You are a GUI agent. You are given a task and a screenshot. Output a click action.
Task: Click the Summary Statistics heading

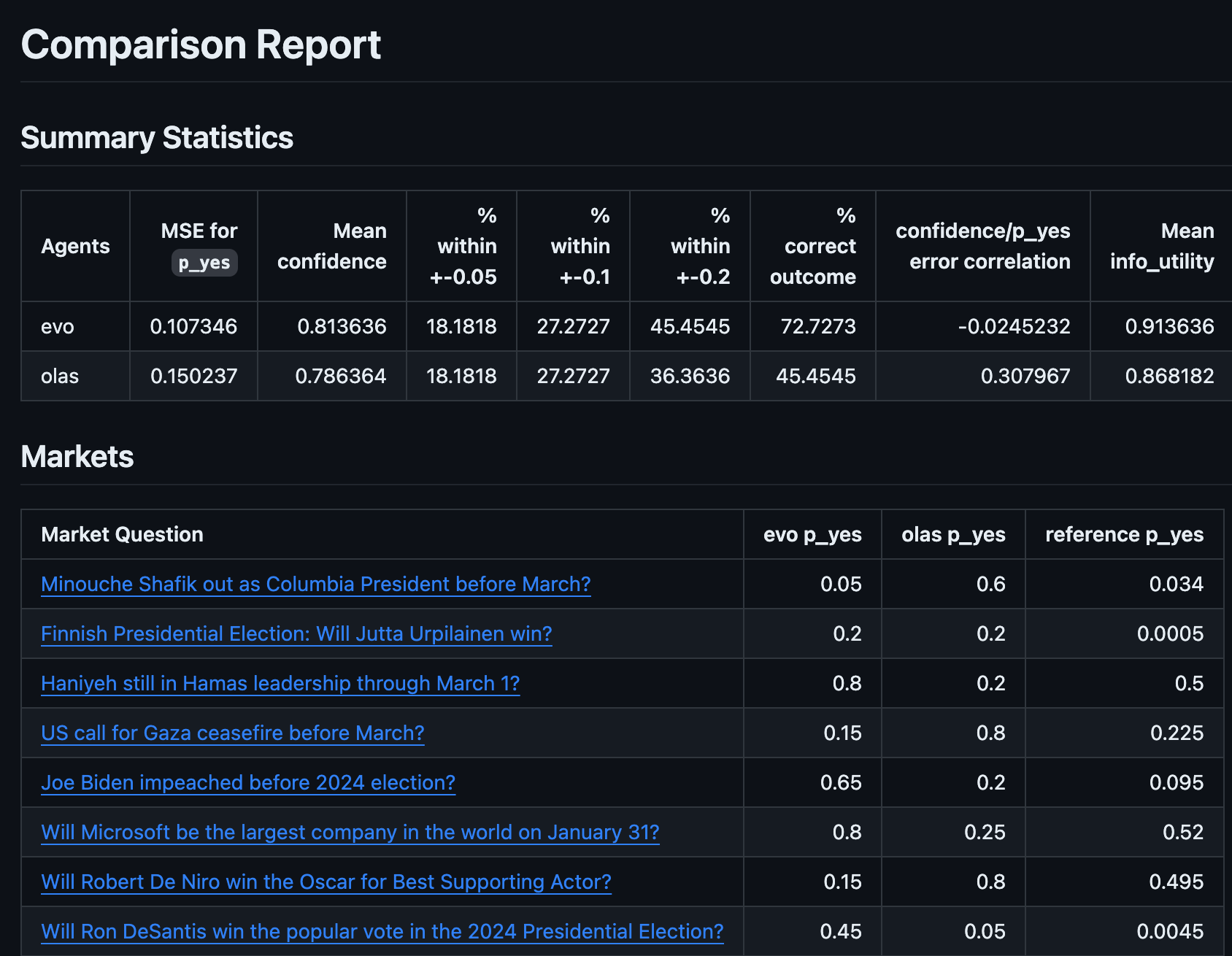pos(157,137)
